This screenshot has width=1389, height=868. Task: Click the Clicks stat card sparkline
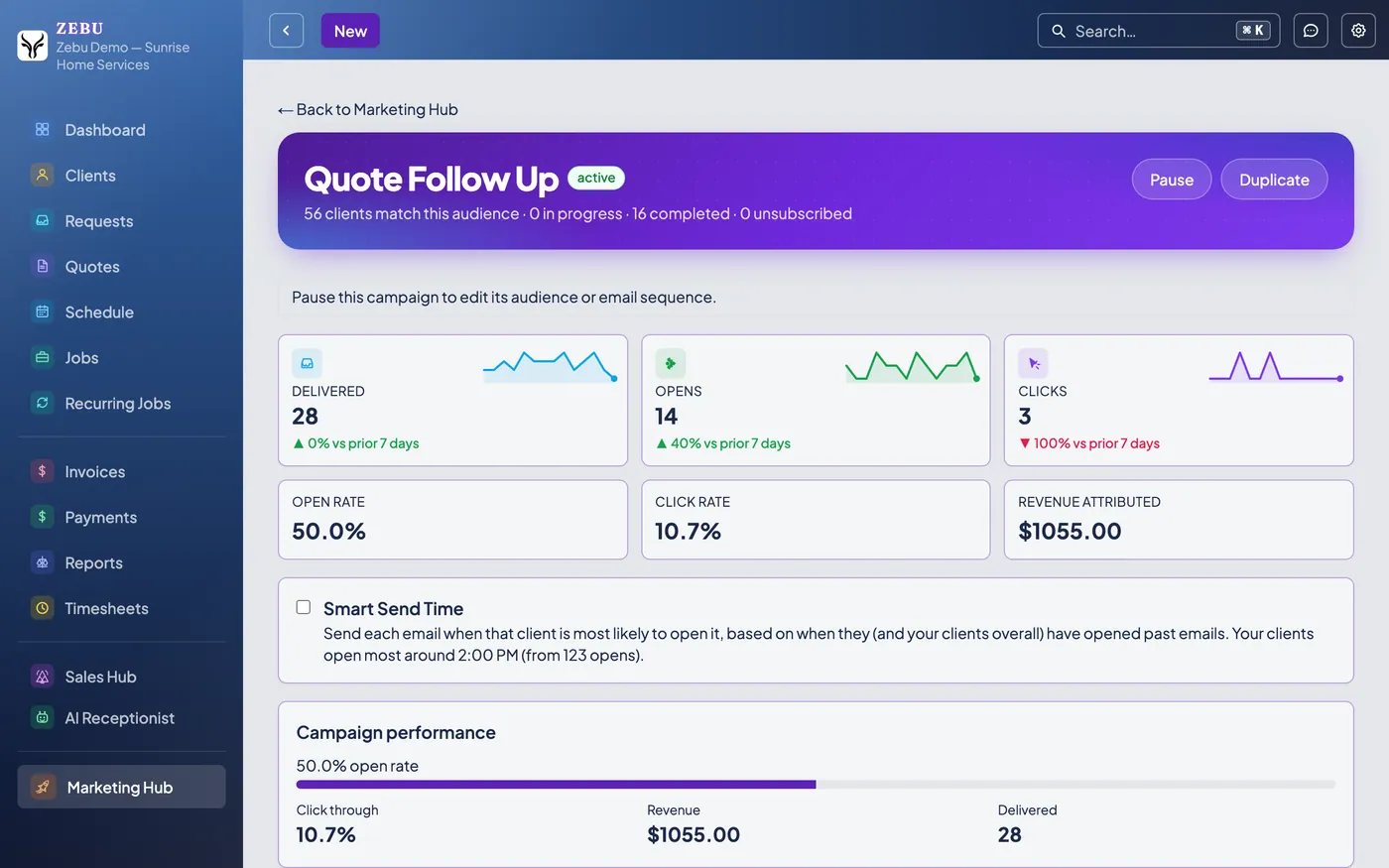[1276, 366]
